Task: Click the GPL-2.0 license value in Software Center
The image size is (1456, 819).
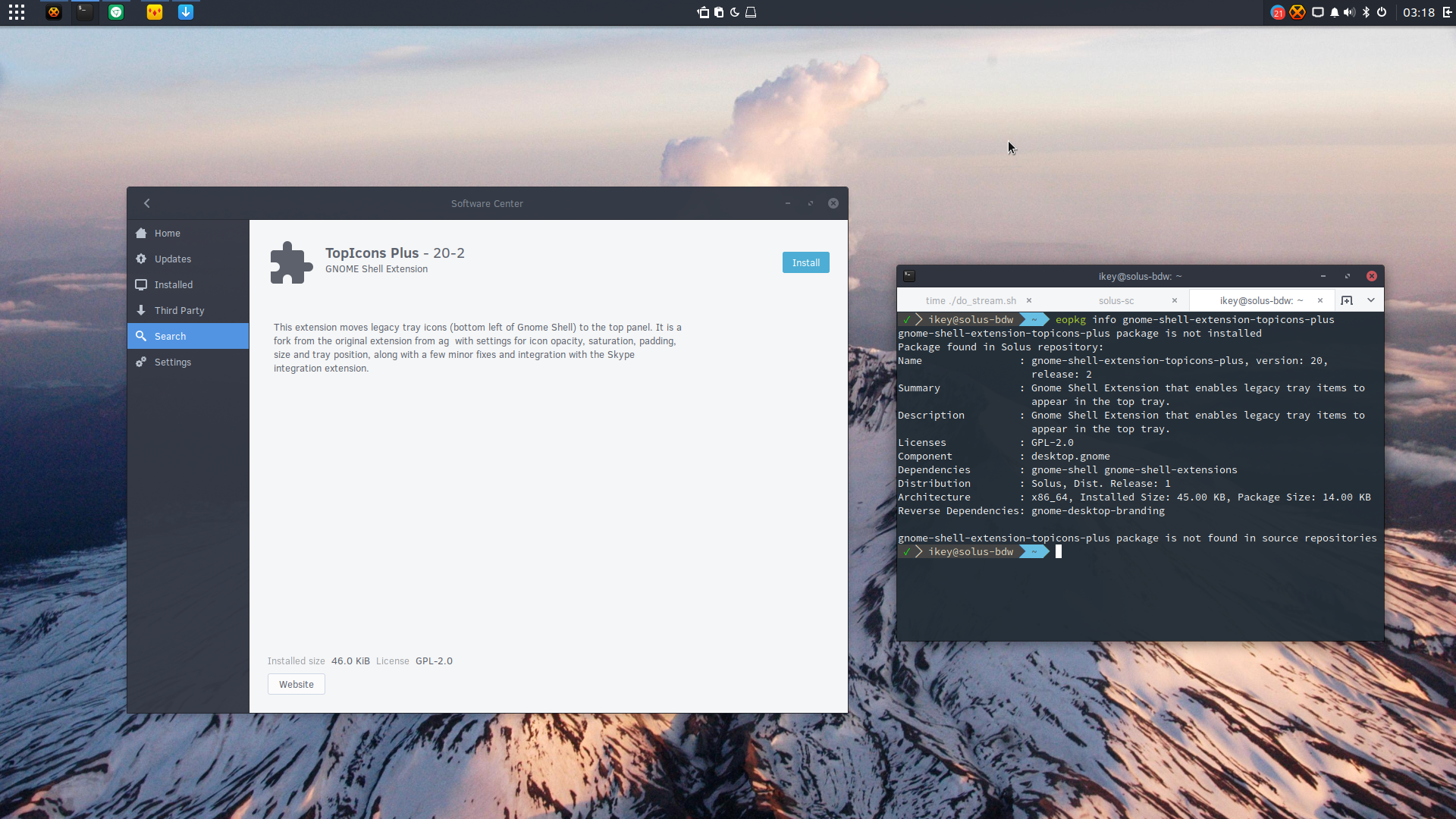Action: coord(434,661)
